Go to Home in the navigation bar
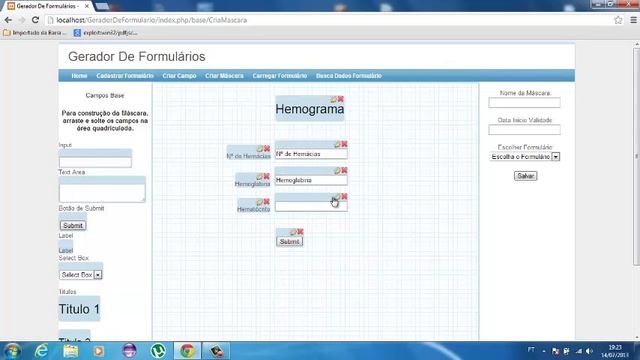This screenshot has width=640, height=360. [79, 76]
